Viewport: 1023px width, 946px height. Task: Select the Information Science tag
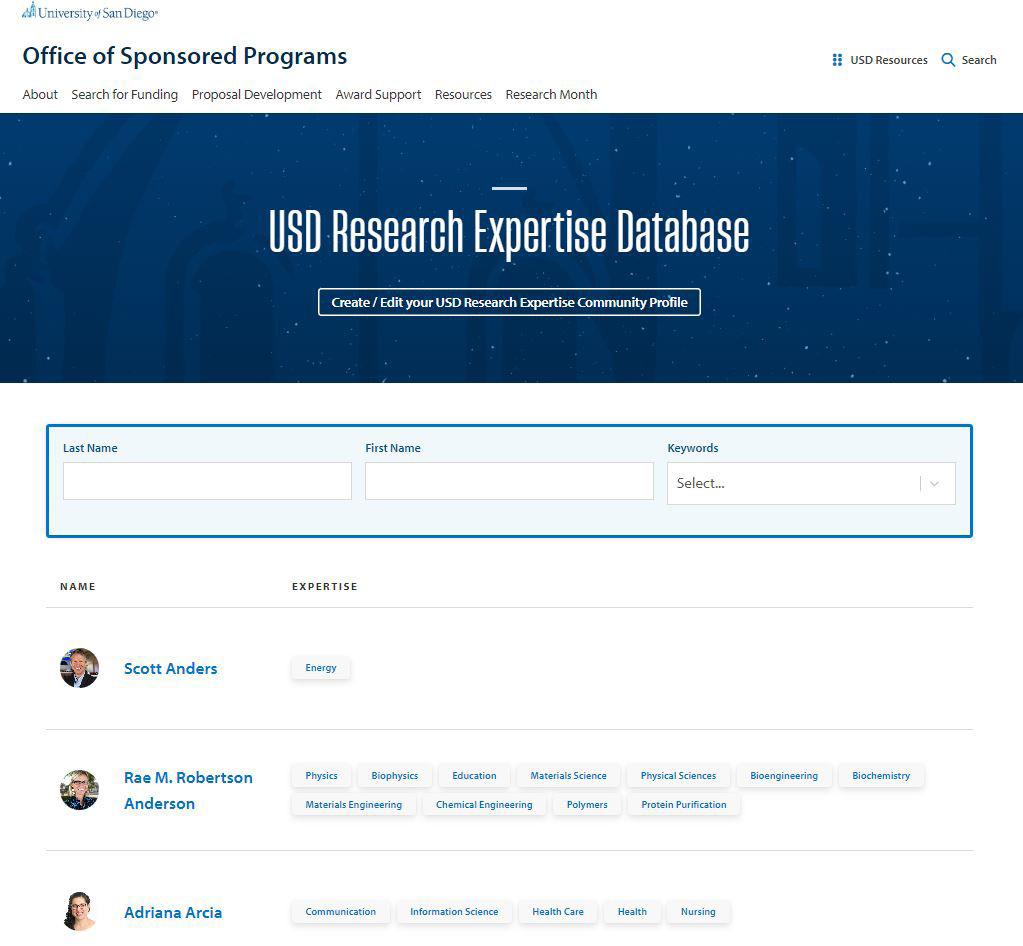point(454,912)
